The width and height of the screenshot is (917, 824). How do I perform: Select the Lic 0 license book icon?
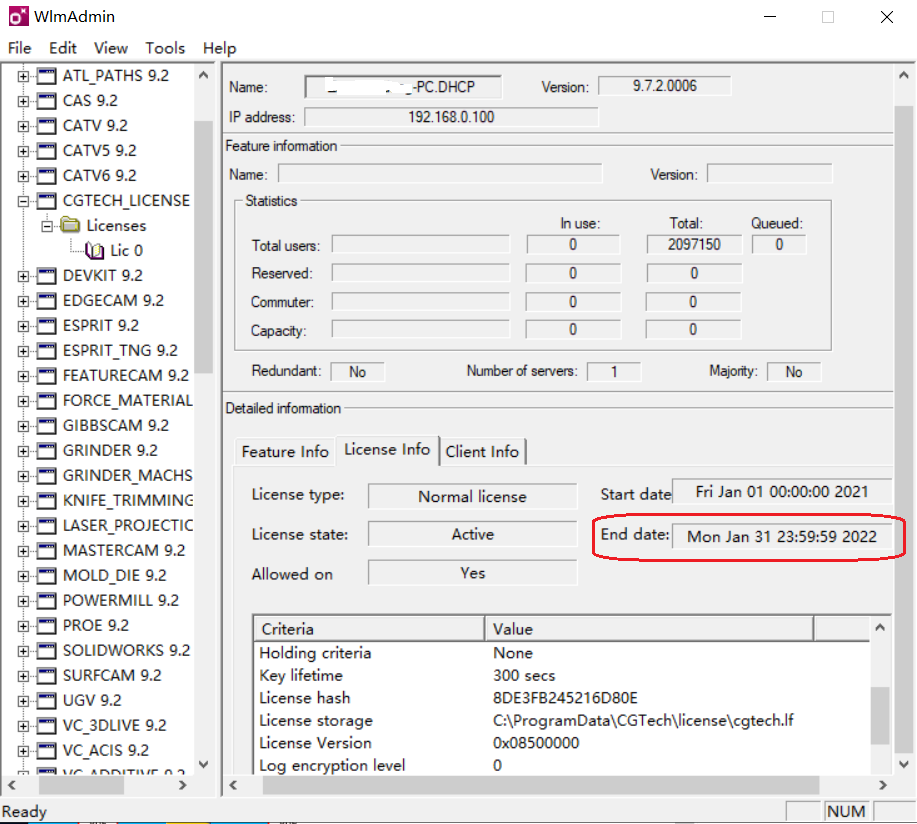pyautogui.click(x=94, y=251)
